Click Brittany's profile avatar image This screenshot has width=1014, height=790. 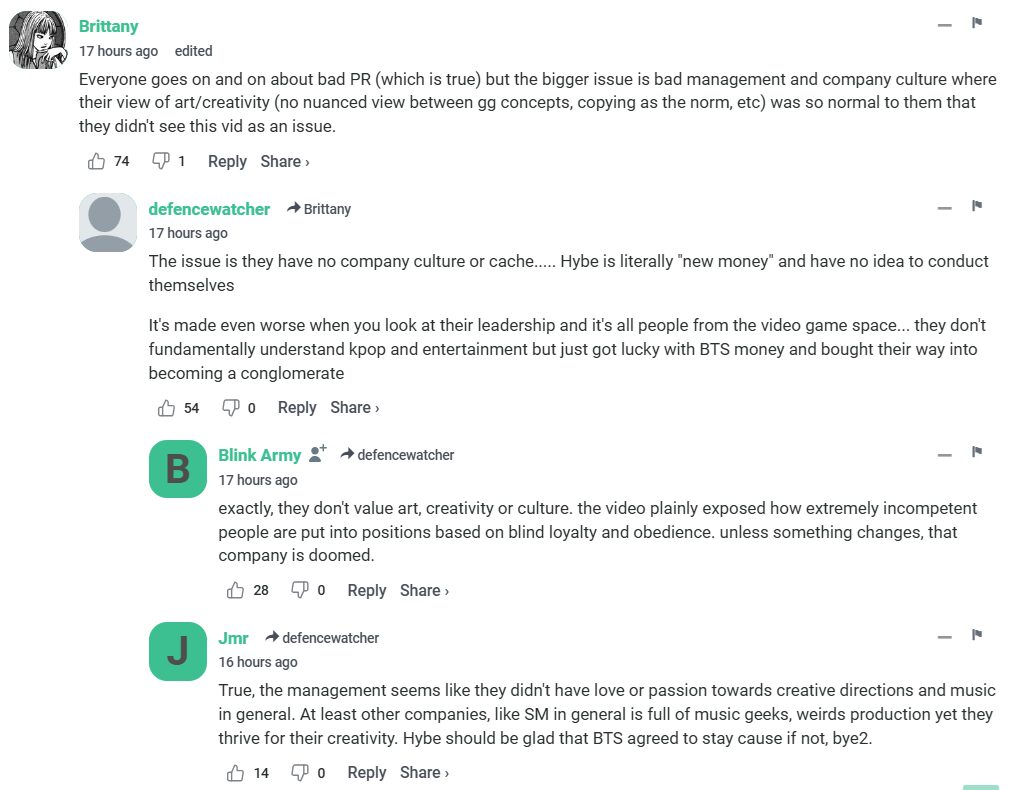38,40
